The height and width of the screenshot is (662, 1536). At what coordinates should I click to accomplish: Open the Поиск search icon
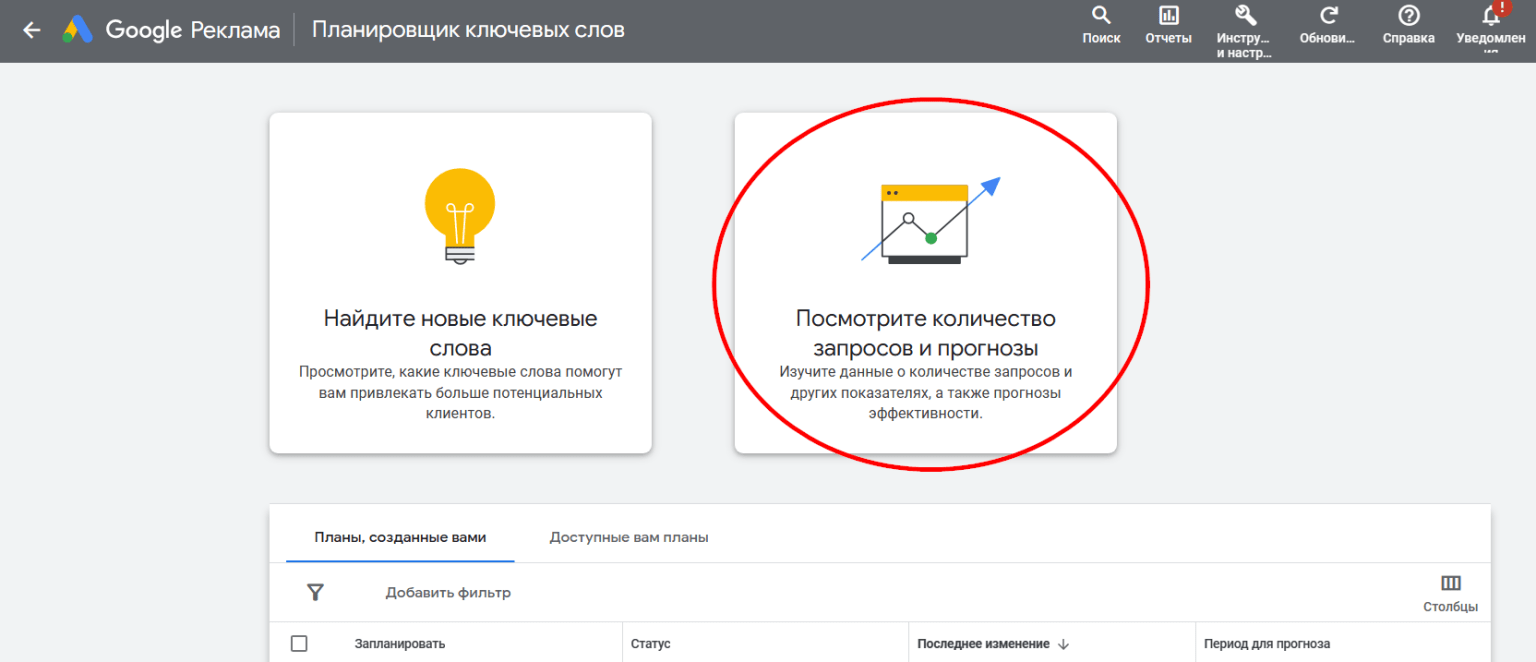[x=1100, y=18]
